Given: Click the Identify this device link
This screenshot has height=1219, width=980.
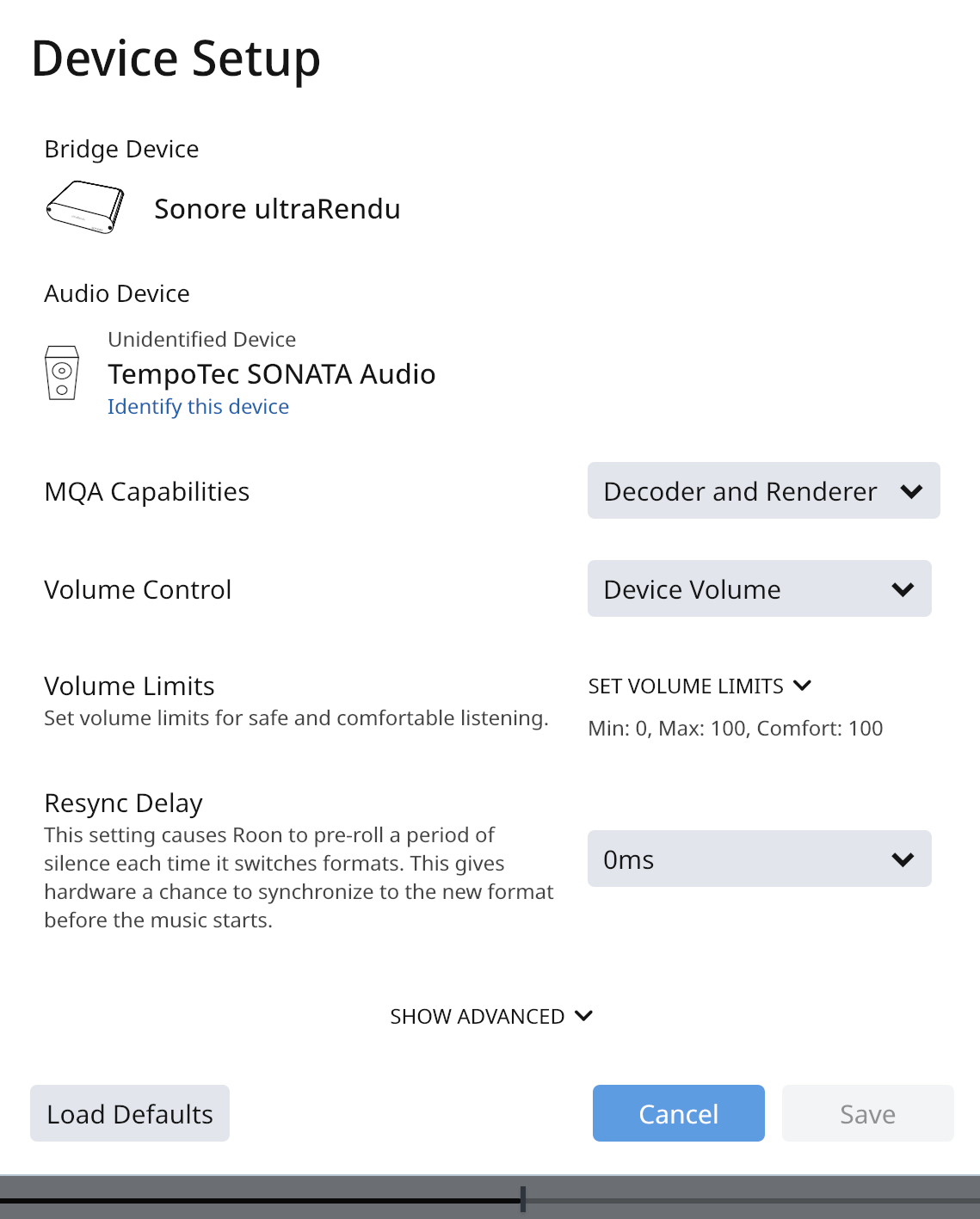Looking at the screenshot, I should click(x=198, y=407).
